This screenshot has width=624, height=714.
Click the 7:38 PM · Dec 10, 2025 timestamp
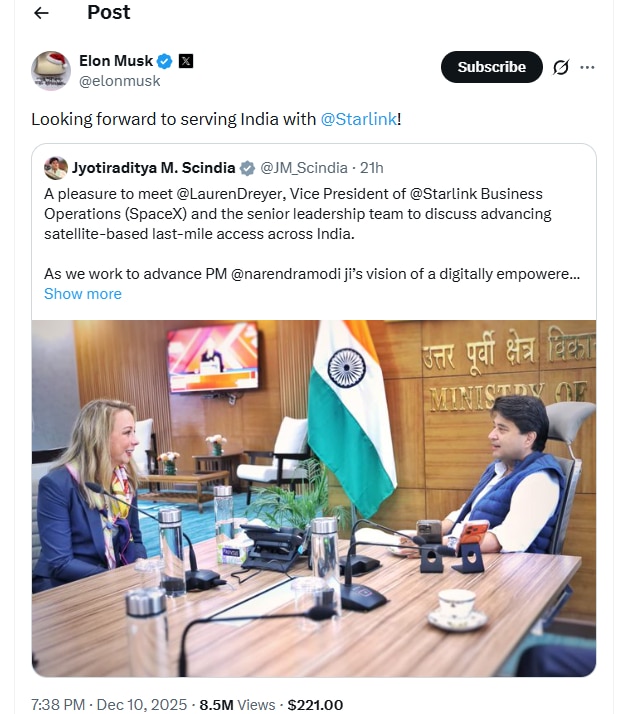pos(109,704)
